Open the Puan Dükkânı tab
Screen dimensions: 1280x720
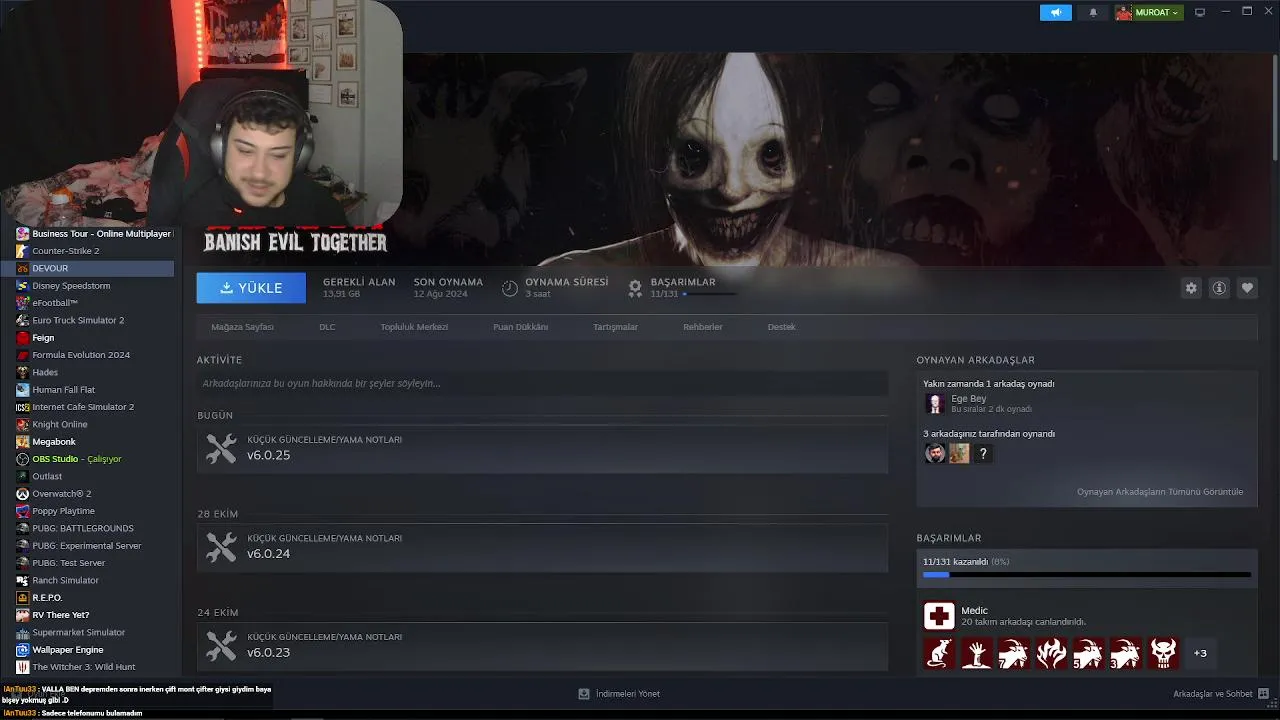[520, 327]
